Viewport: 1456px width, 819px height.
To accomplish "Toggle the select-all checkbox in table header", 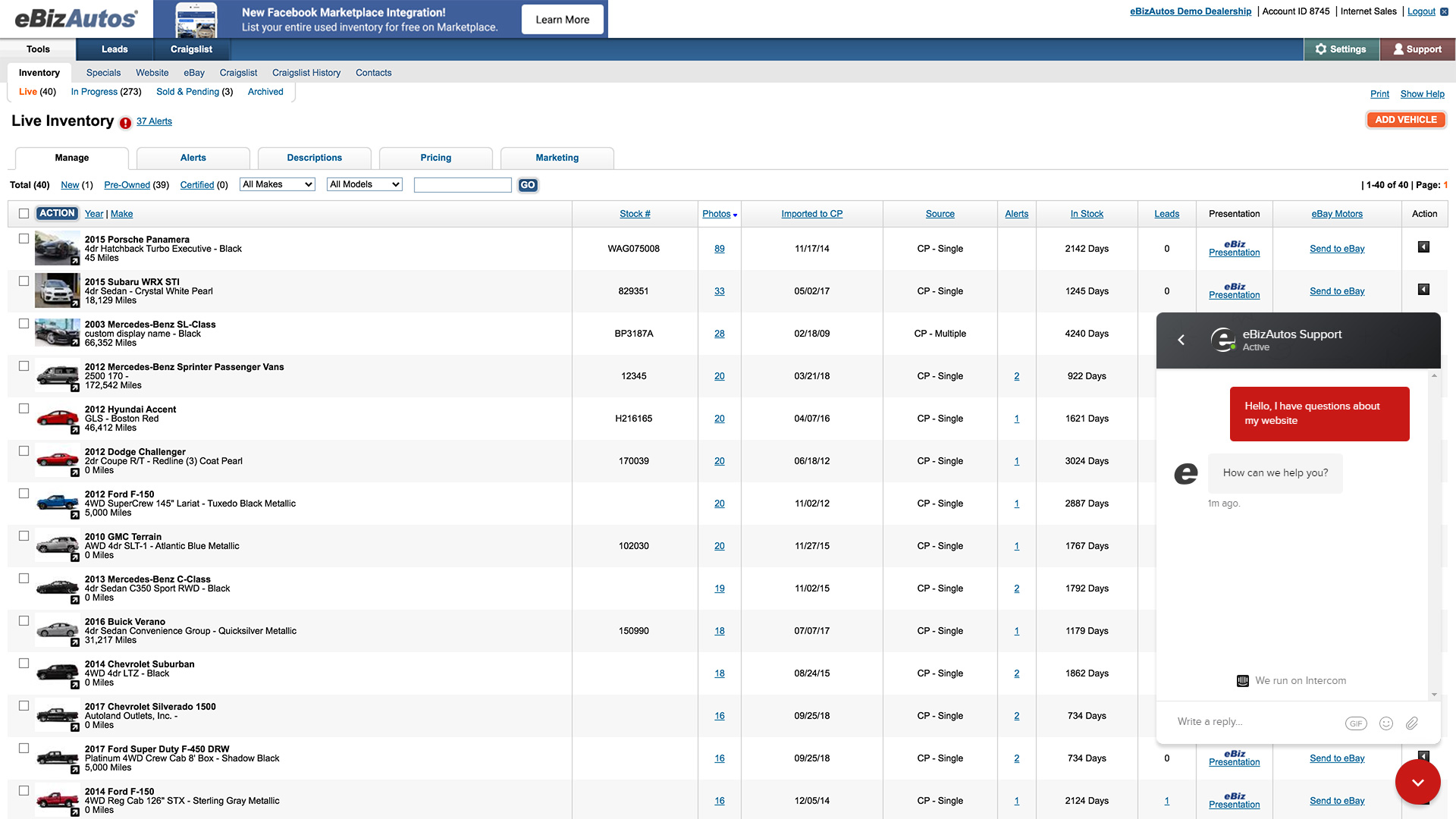I will [x=24, y=214].
